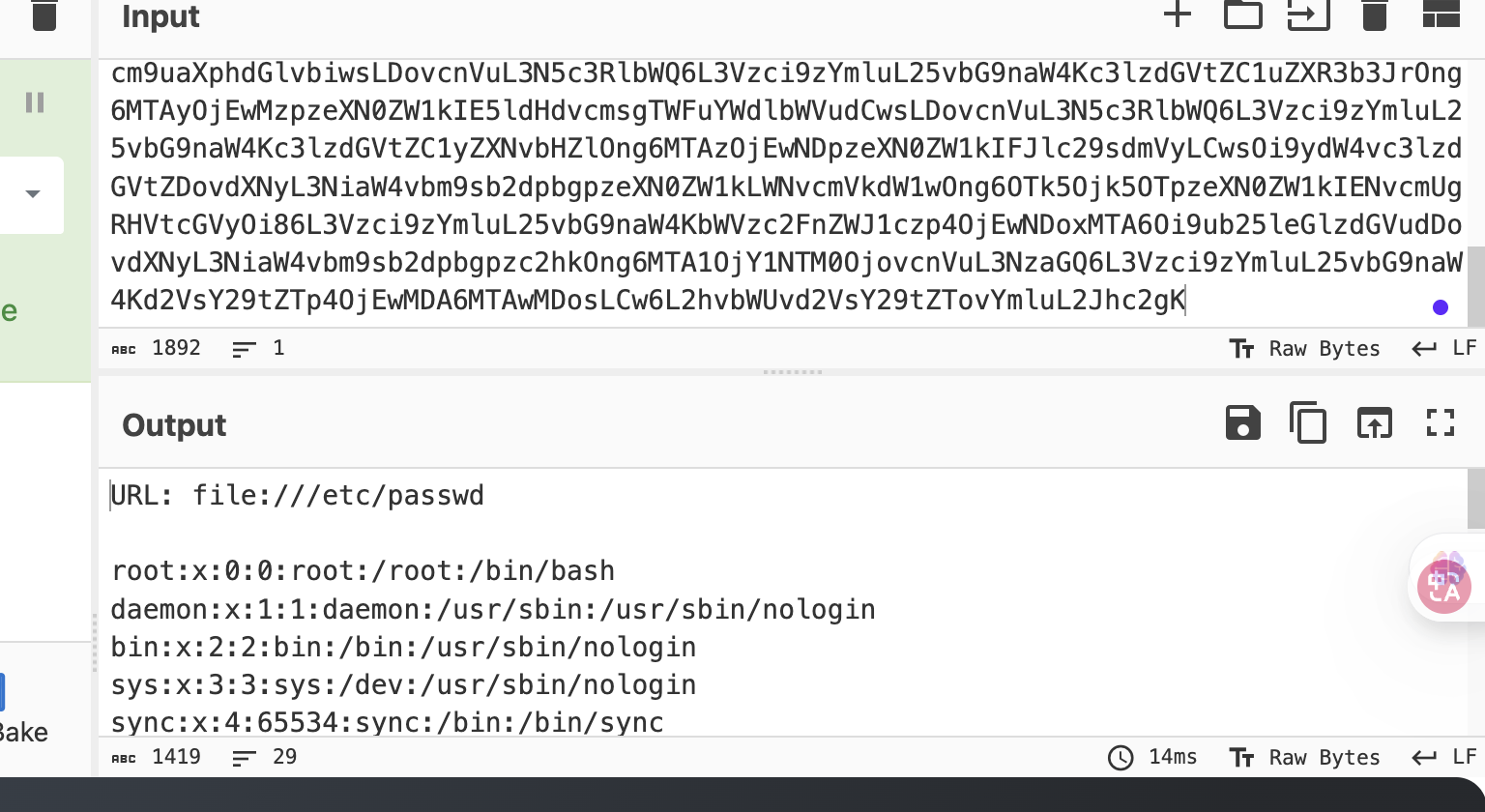Viewport: 1485px width, 812px height.
Task: Replace input with output icon
Action: (x=1374, y=423)
